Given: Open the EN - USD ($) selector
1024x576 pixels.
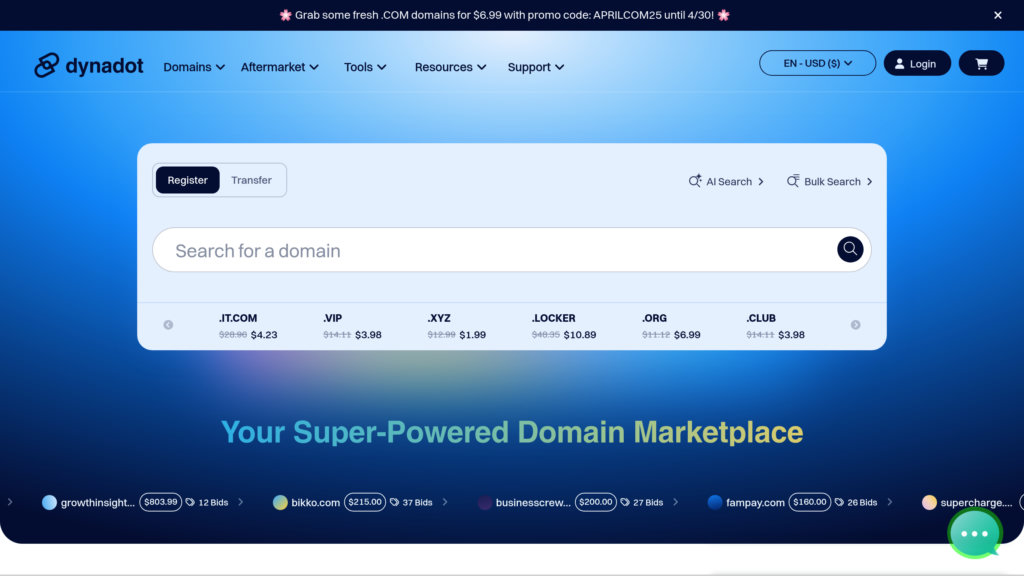Looking at the screenshot, I should coord(817,63).
